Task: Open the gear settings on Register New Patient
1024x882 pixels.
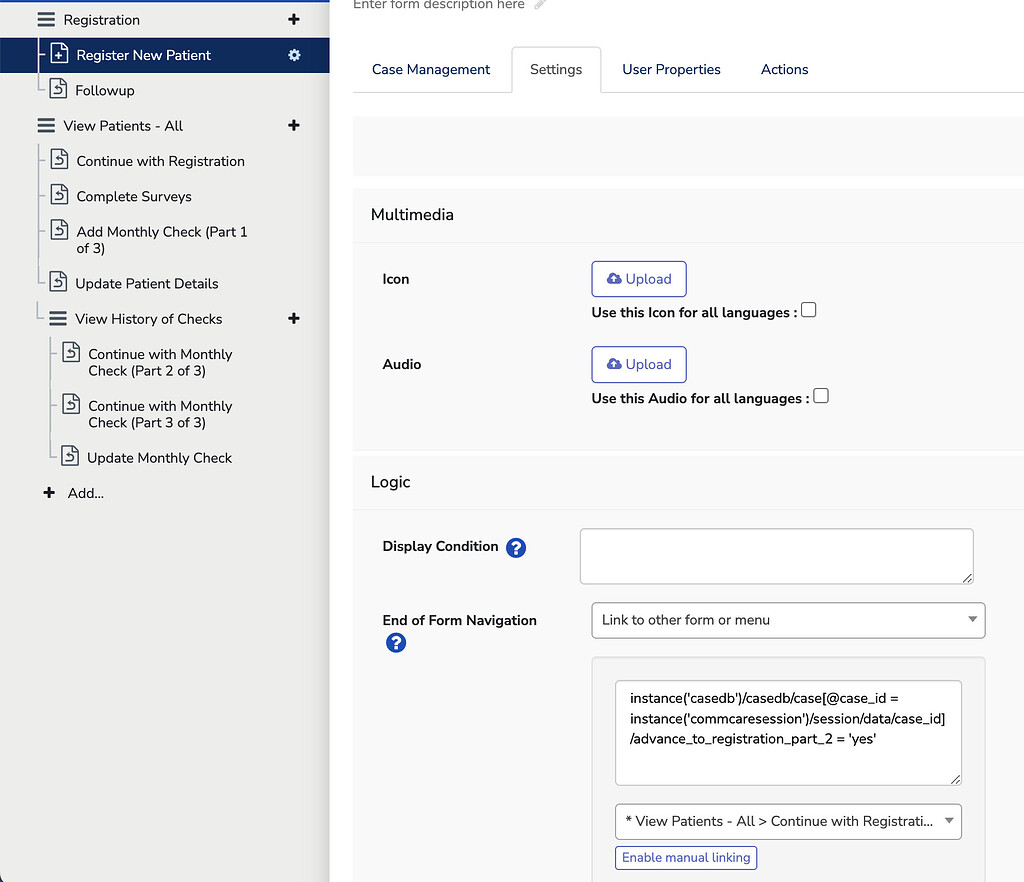Action: point(293,55)
